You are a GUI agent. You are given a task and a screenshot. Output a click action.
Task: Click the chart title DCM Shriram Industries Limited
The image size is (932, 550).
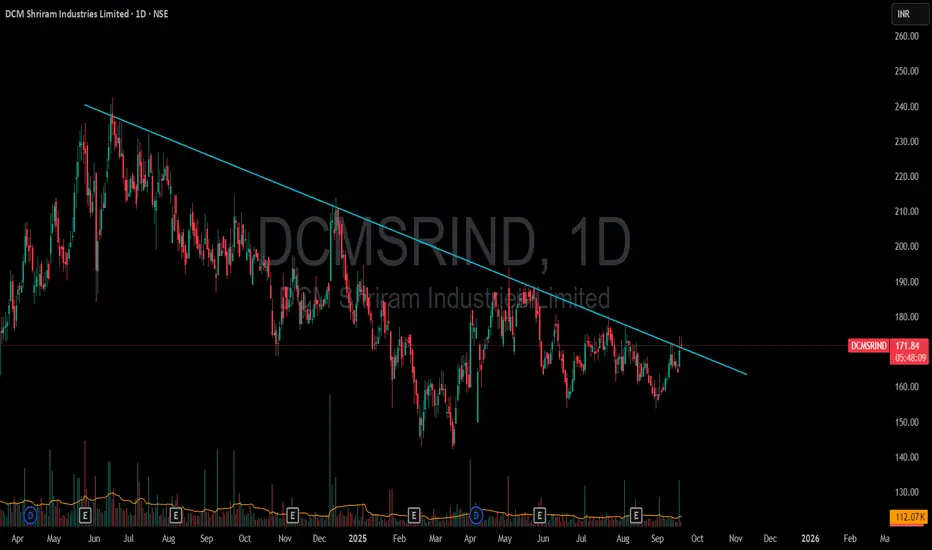pyautogui.click(x=67, y=14)
